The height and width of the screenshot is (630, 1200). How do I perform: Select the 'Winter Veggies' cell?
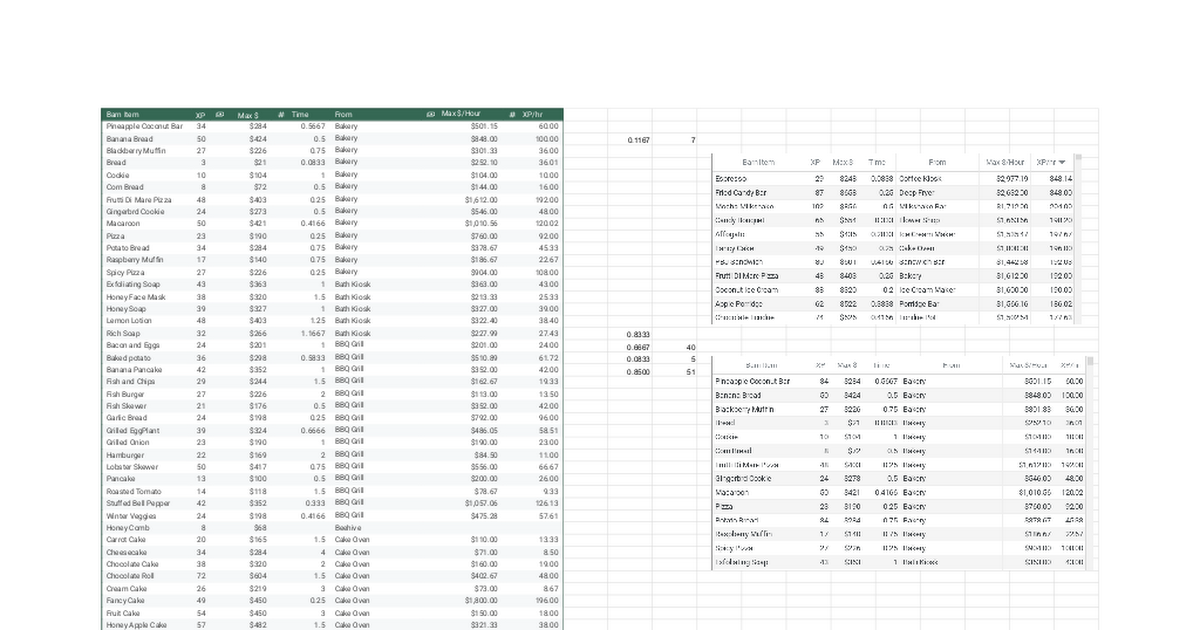tap(131, 515)
